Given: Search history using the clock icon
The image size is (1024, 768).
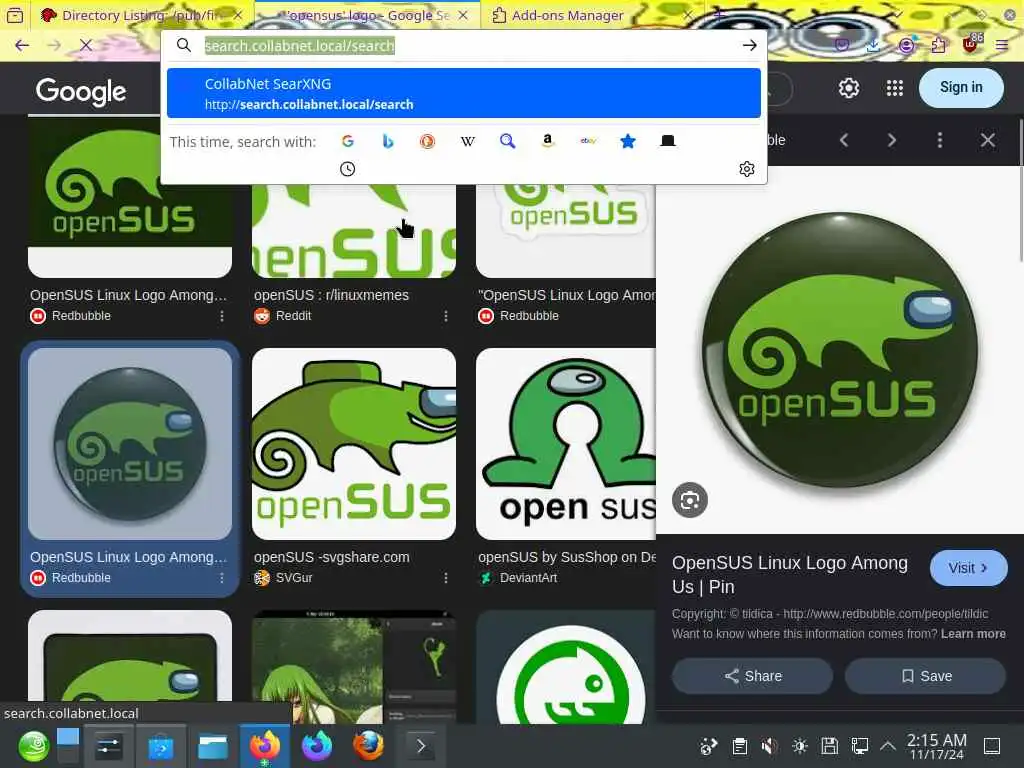Looking at the screenshot, I should pos(347,169).
